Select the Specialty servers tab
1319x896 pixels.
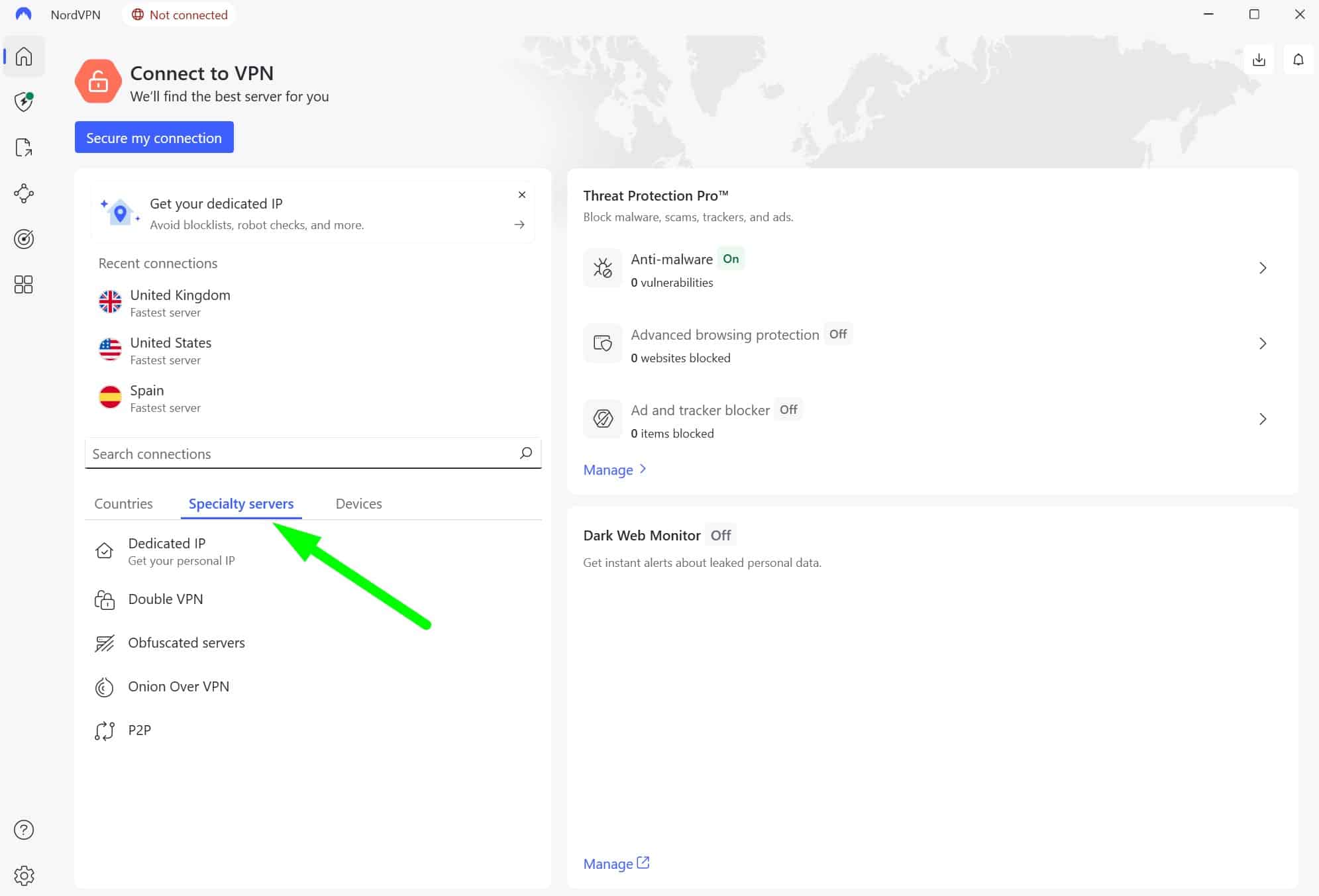241,504
